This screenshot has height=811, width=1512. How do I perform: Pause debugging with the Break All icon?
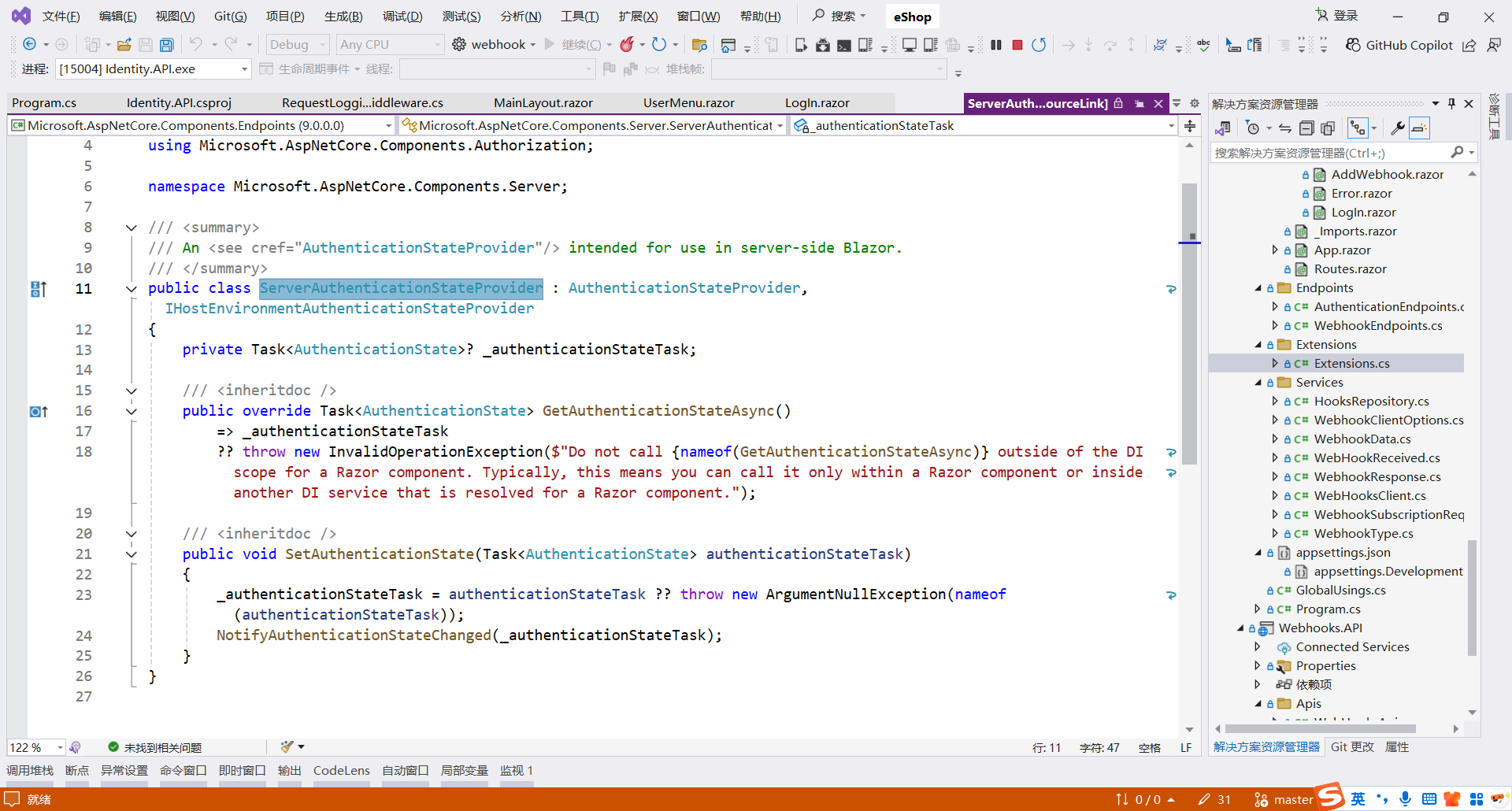(x=996, y=45)
